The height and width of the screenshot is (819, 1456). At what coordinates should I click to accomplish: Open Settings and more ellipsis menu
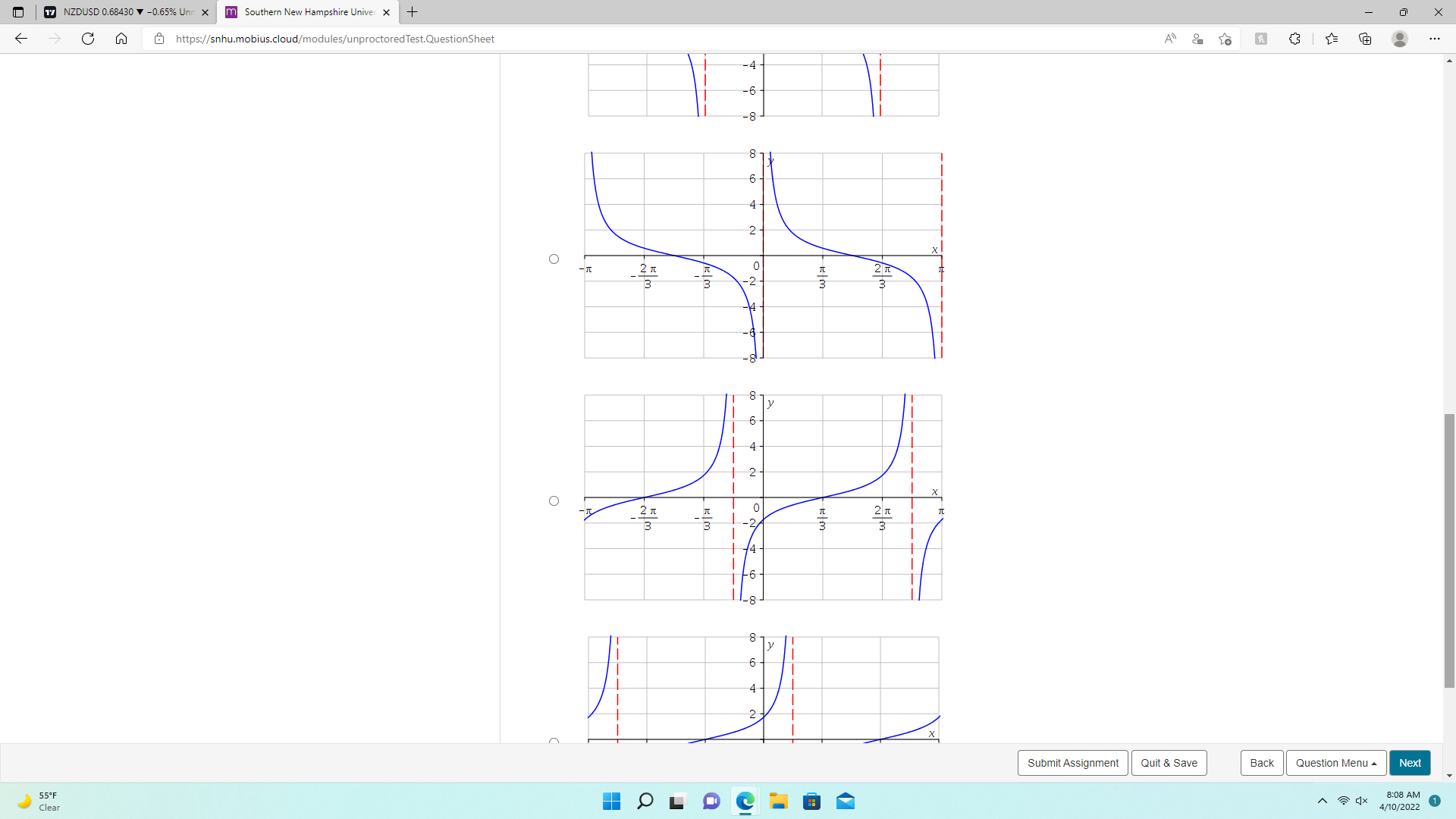pos(1434,39)
